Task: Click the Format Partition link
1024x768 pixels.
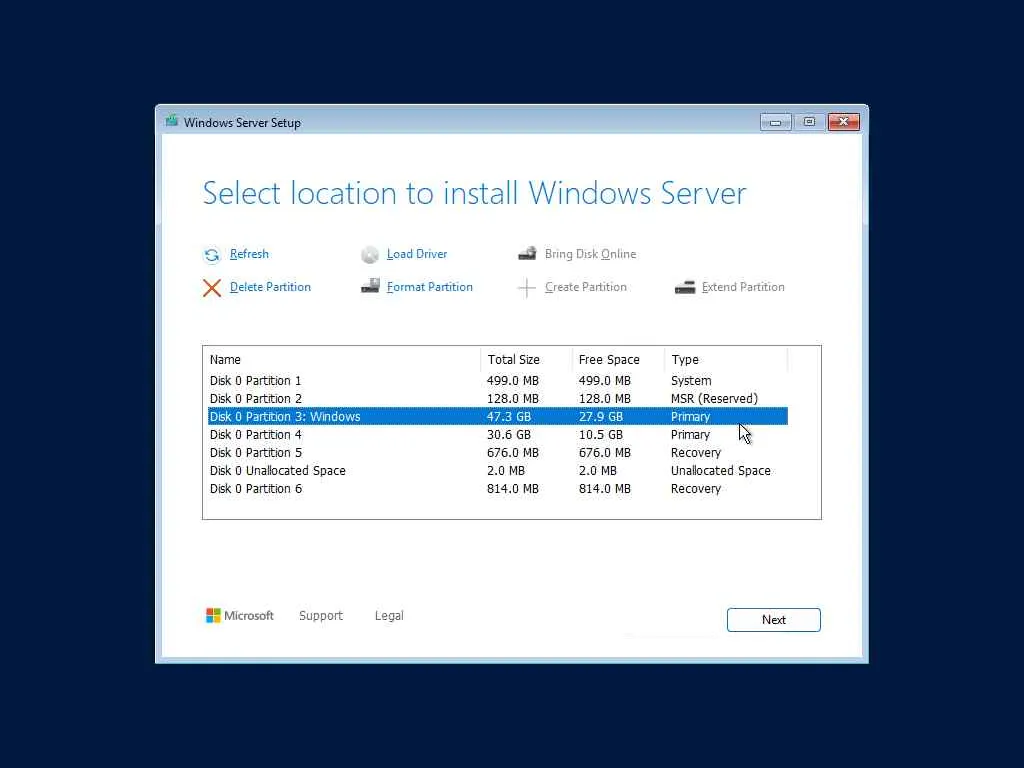Action: tap(429, 287)
